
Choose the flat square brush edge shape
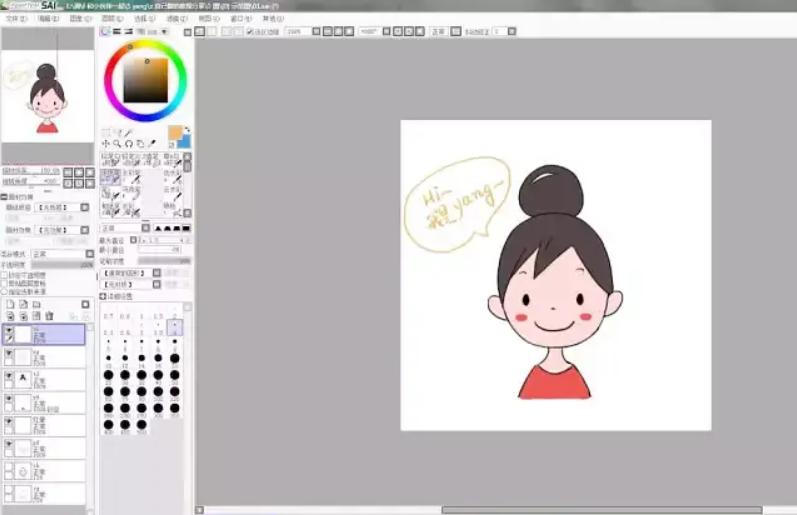(x=186, y=228)
